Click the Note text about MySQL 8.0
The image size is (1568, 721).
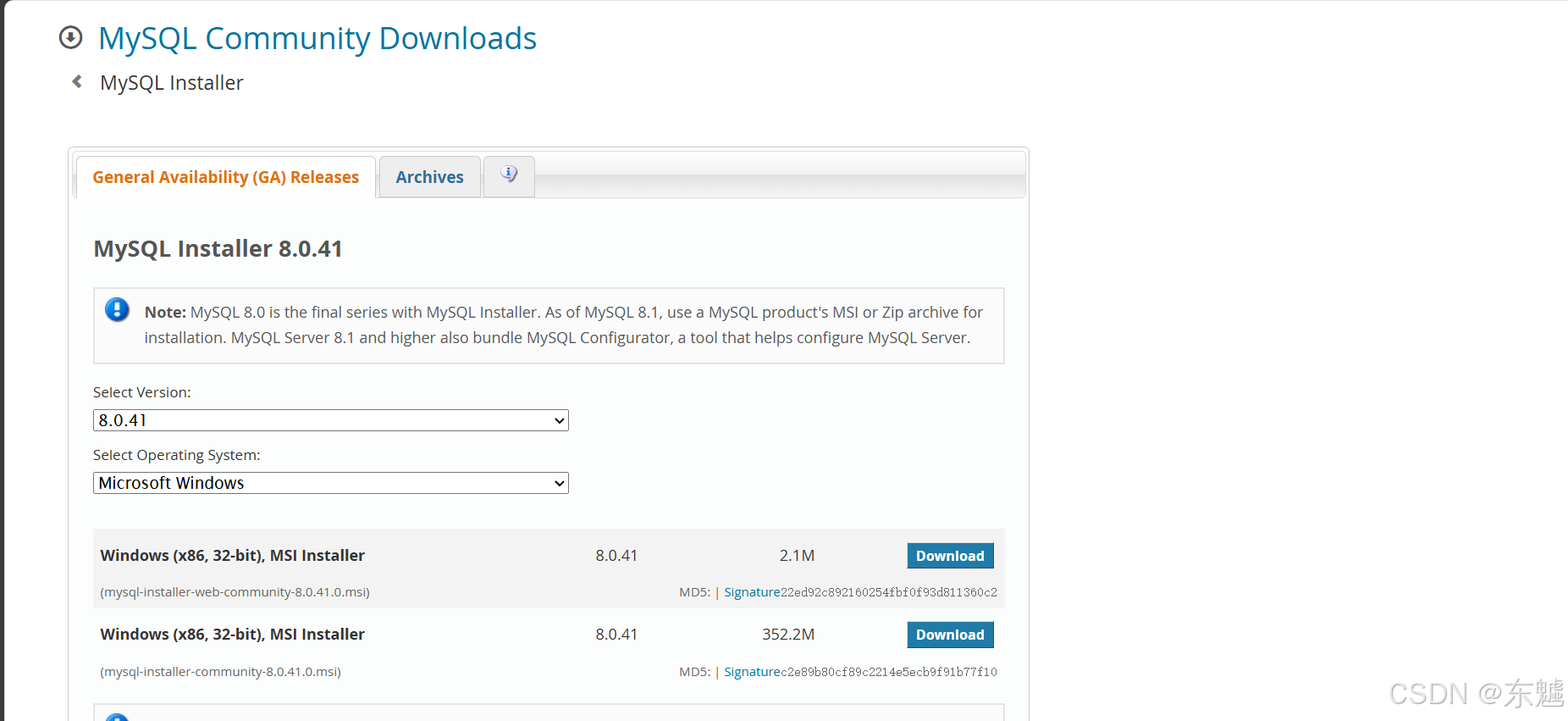click(x=564, y=325)
